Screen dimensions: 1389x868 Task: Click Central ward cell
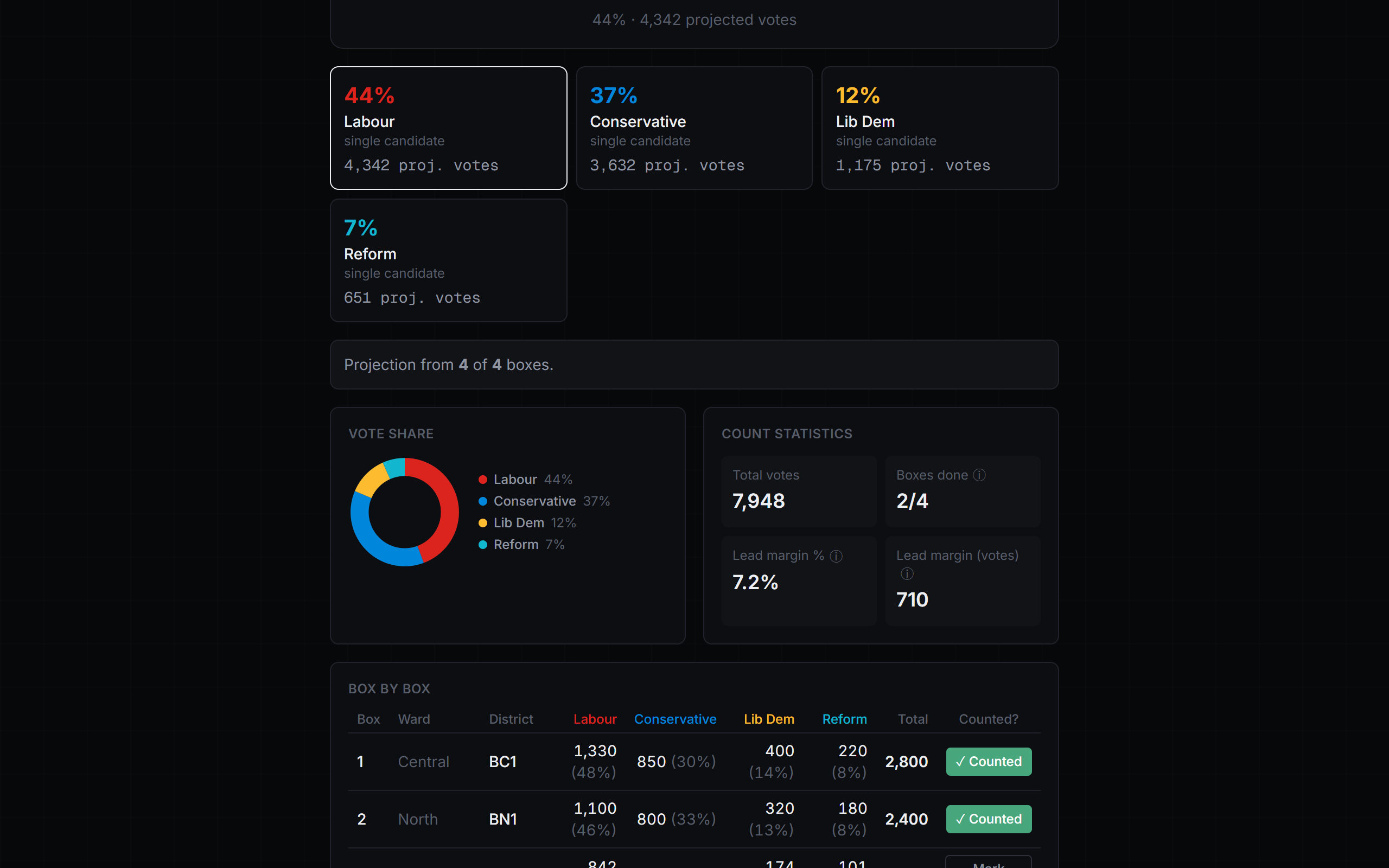click(x=424, y=761)
